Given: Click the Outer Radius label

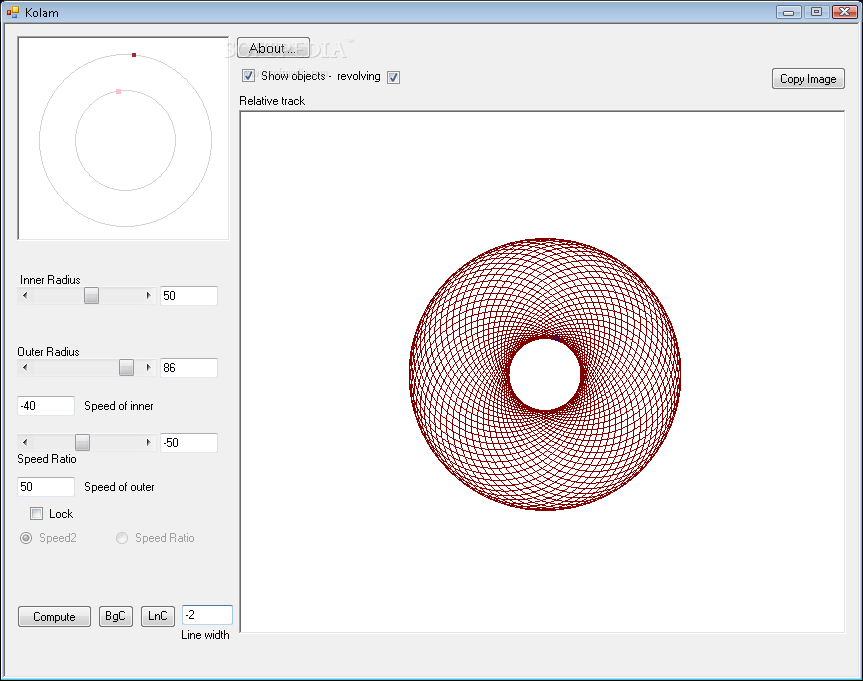Looking at the screenshot, I should [48, 352].
